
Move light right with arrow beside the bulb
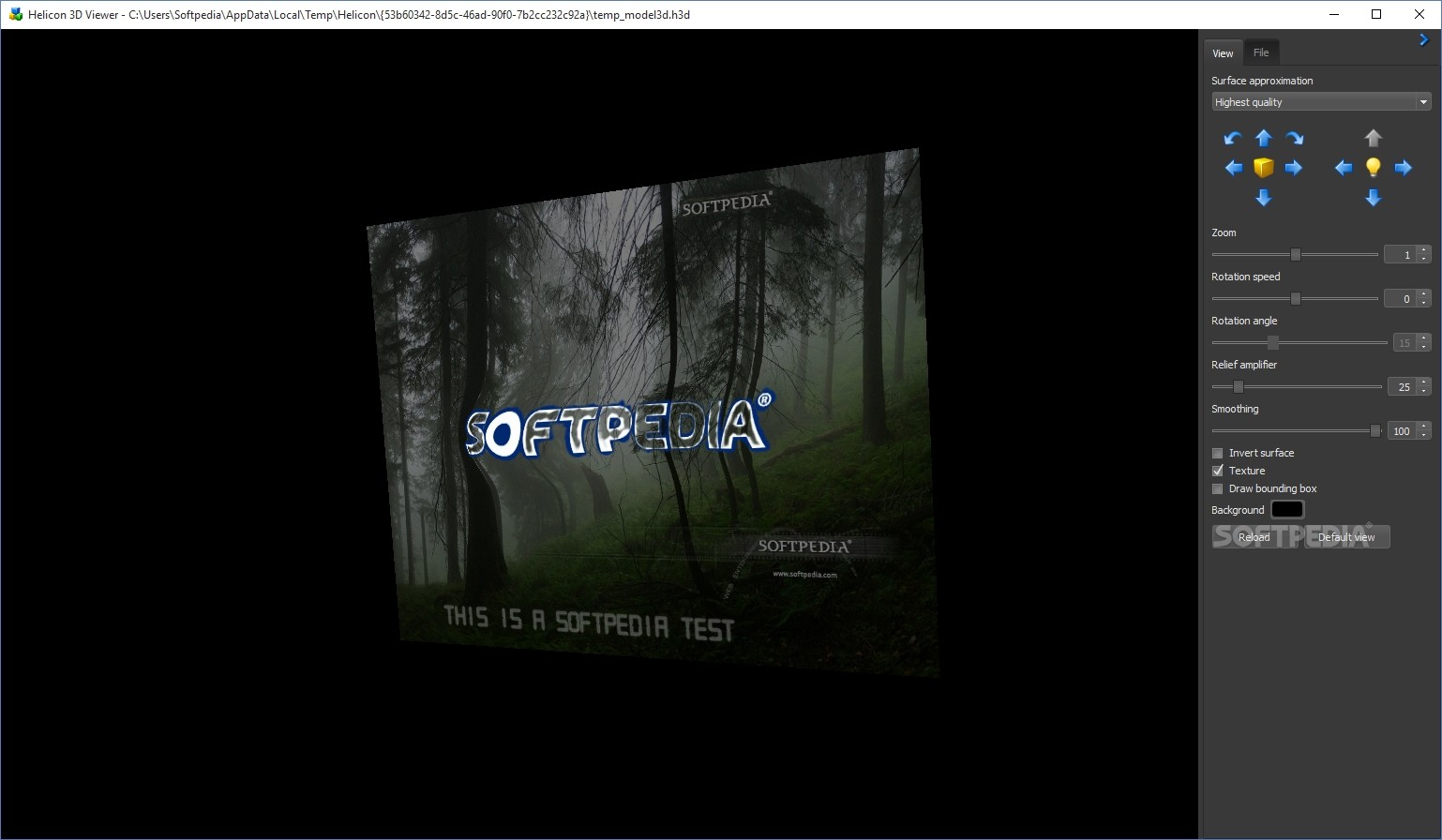1404,168
